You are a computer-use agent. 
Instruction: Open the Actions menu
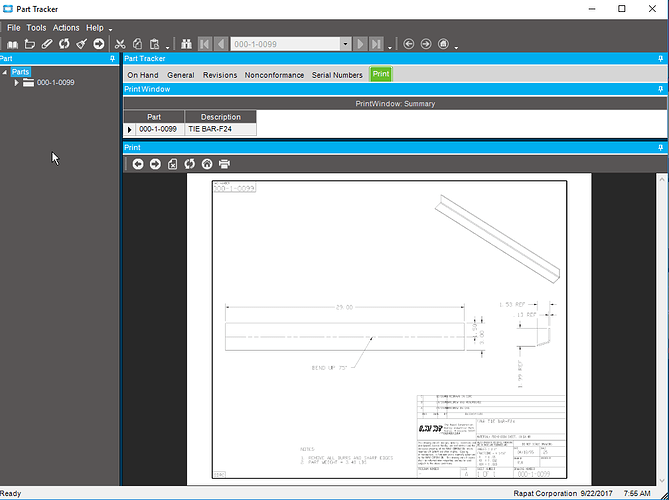coord(66,28)
